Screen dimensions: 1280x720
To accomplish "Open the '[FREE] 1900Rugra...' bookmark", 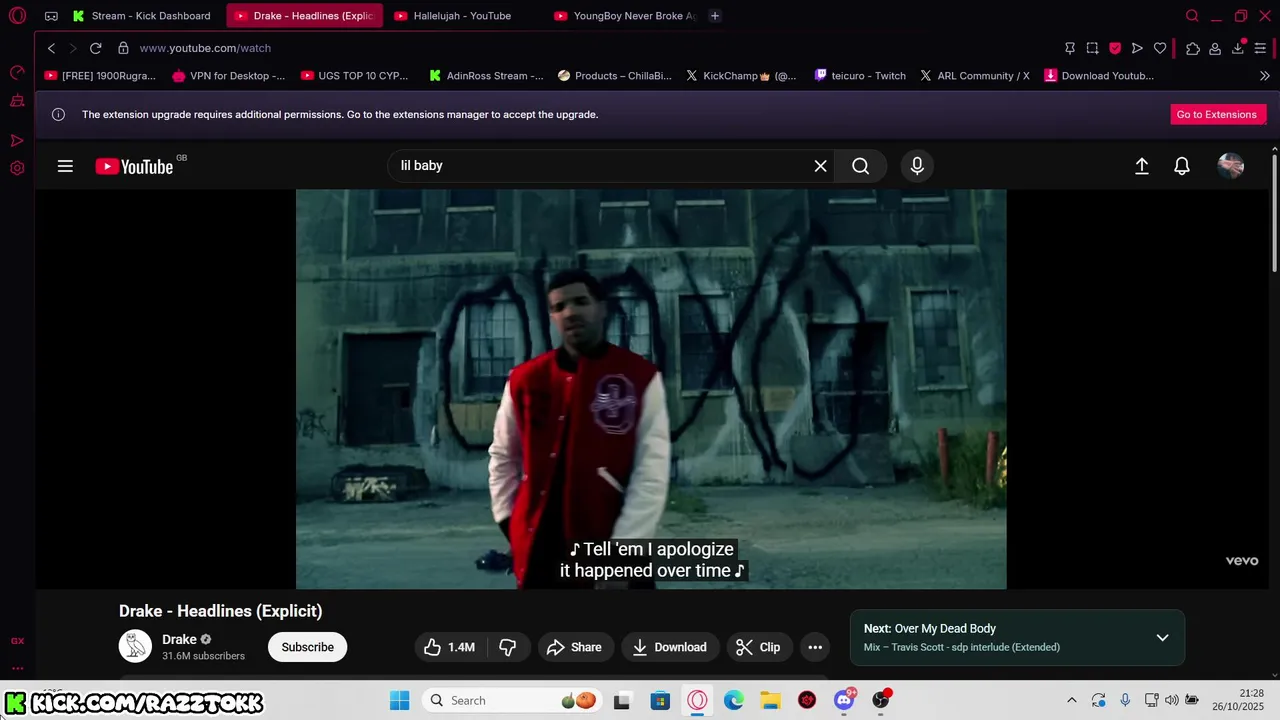I will [100, 76].
